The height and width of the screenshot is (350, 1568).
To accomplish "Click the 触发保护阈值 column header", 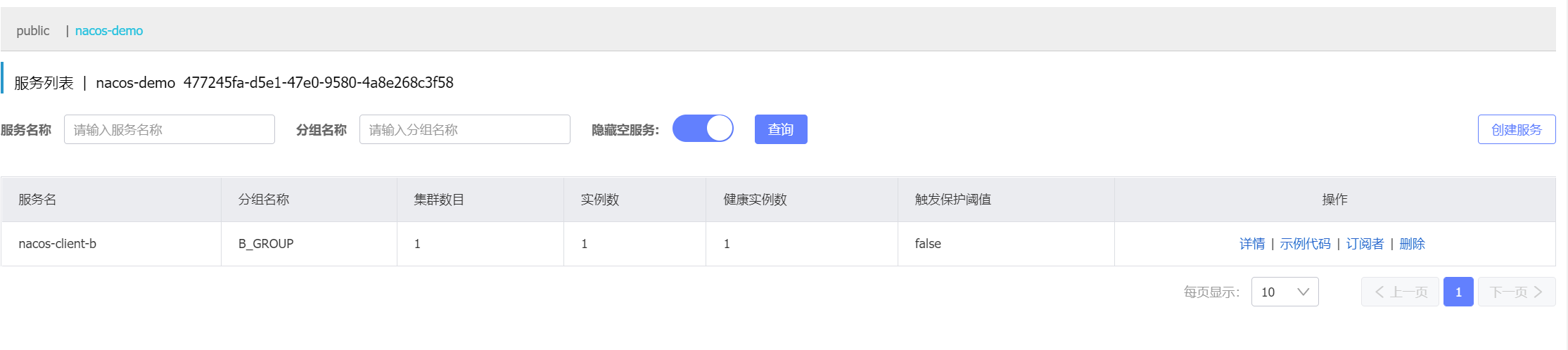I will 952,200.
